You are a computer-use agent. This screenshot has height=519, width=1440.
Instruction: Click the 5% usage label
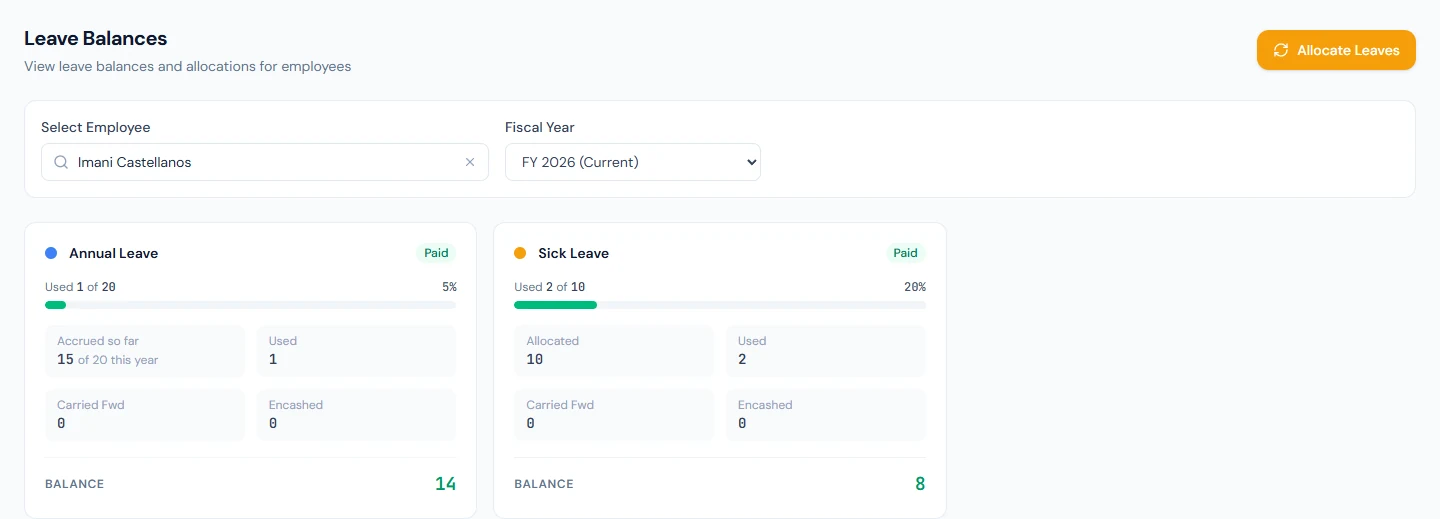point(449,287)
